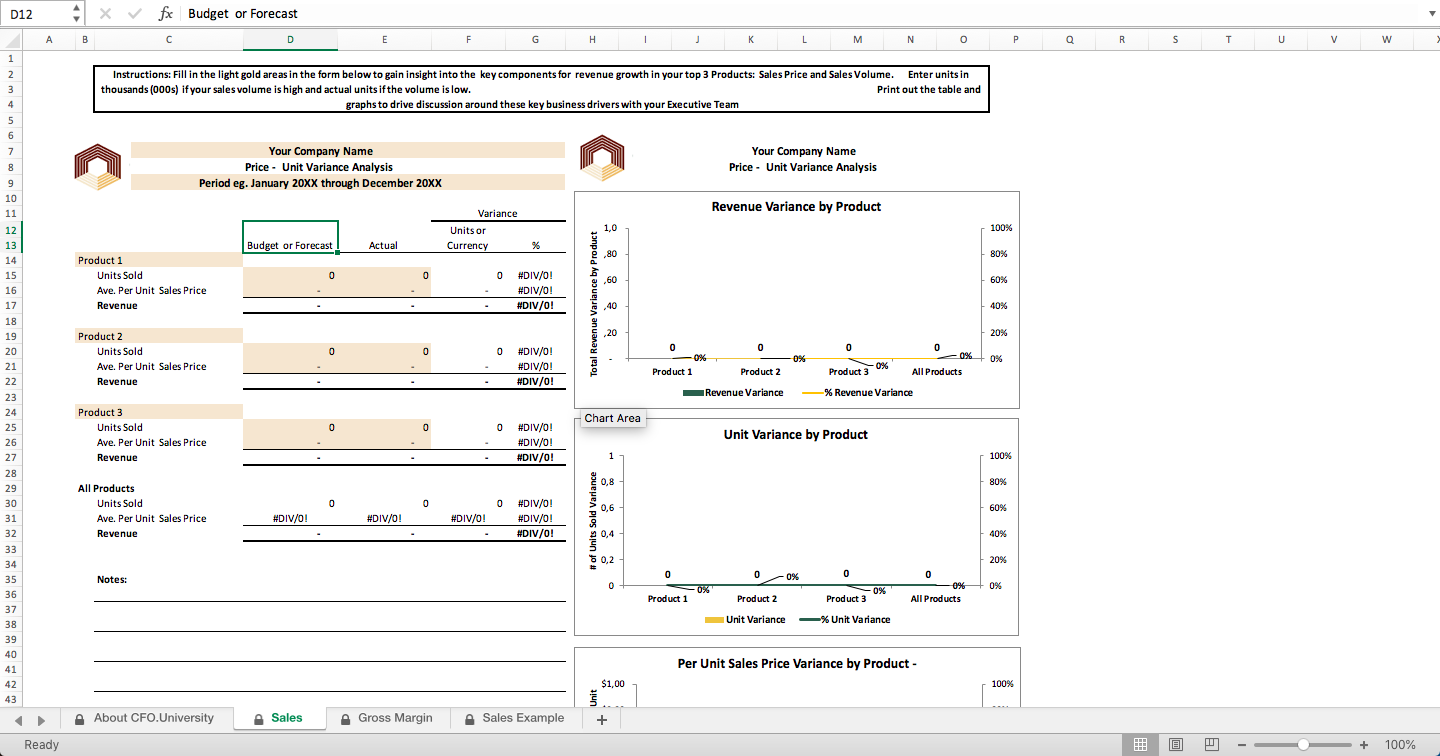Expand the formula bar chevron
1440x756 pixels.
tap(1430, 14)
